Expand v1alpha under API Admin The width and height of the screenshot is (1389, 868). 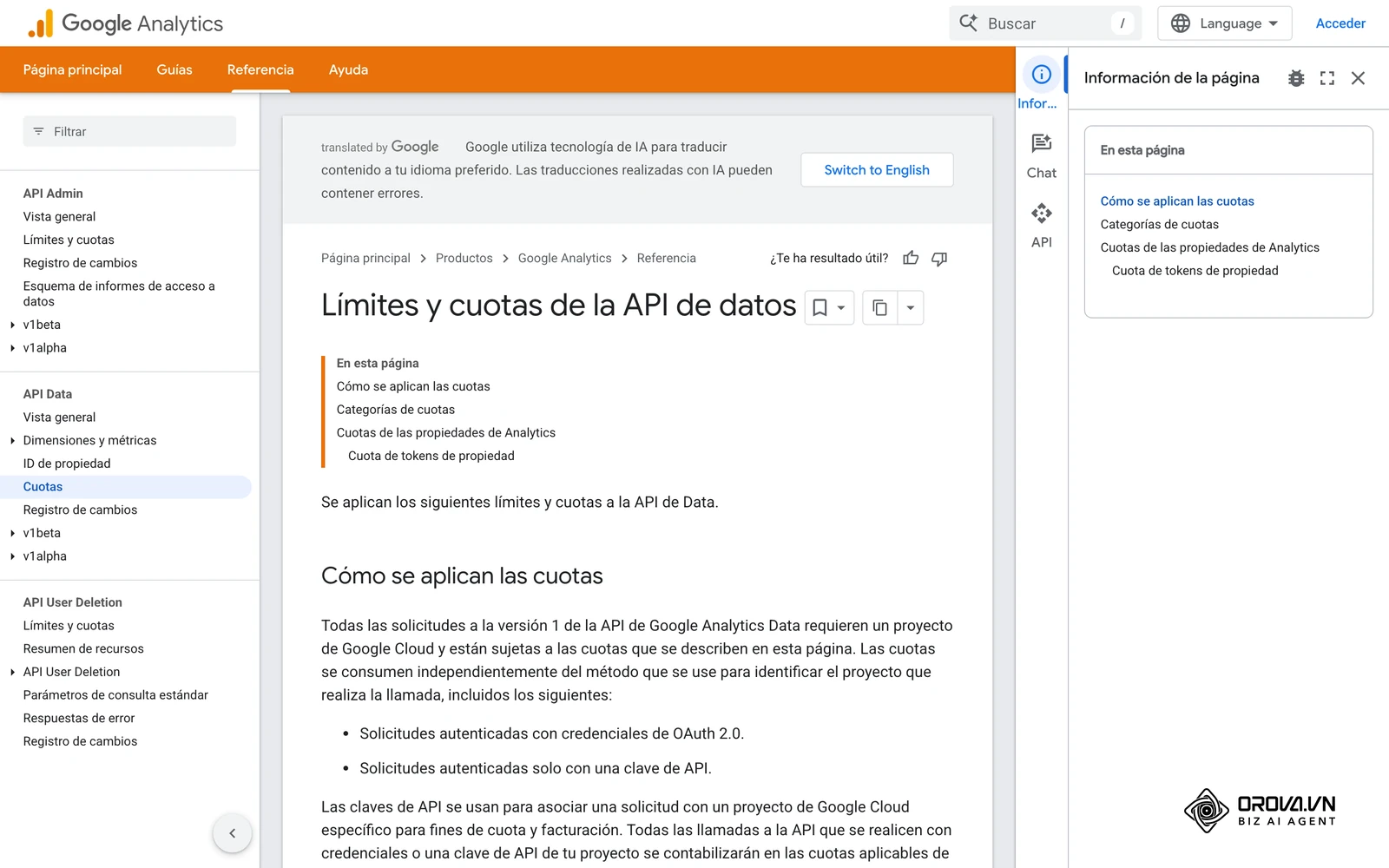point(13,348)
